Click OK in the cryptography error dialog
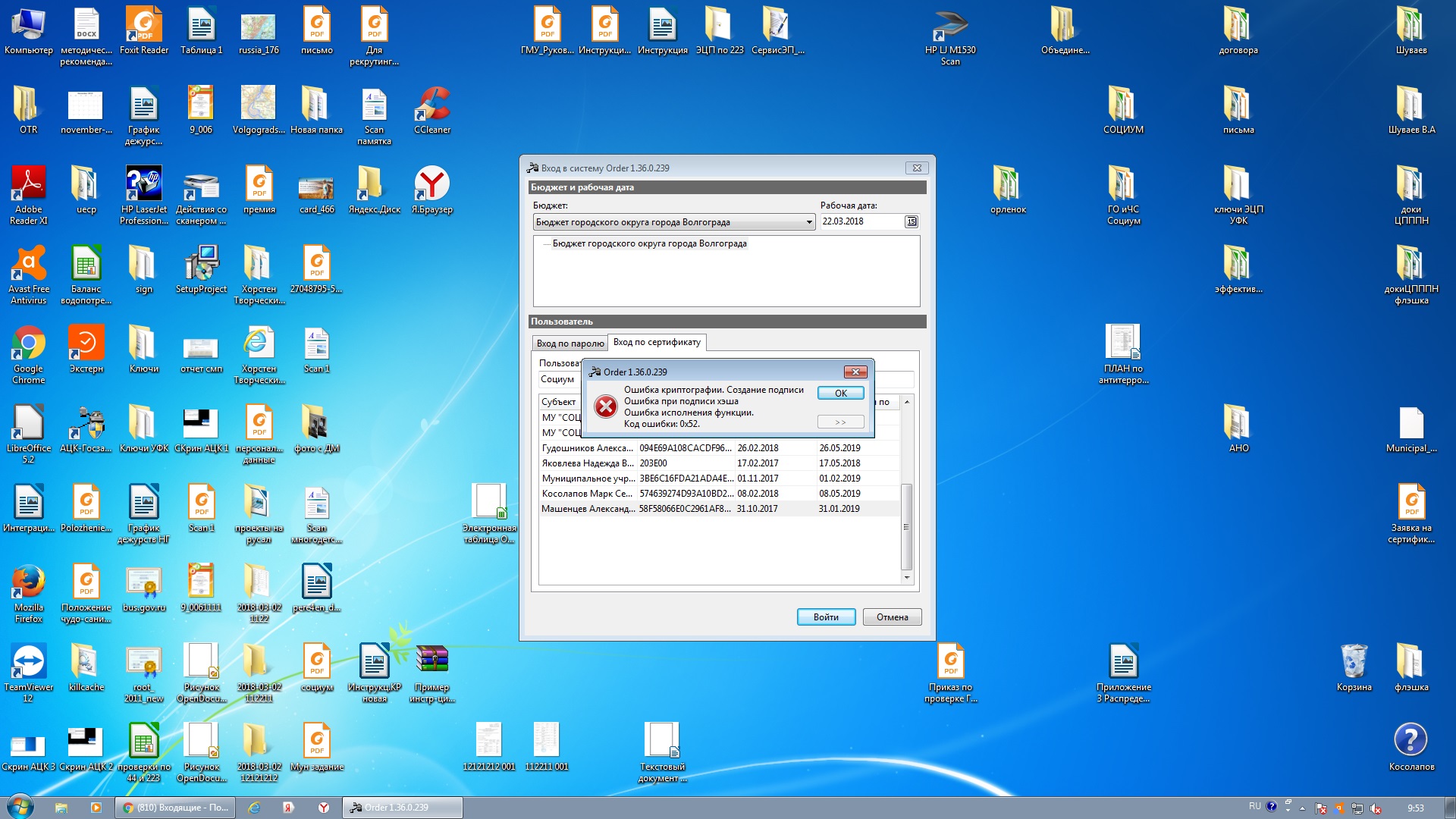1456x819 pixels. tap(840, 393)
